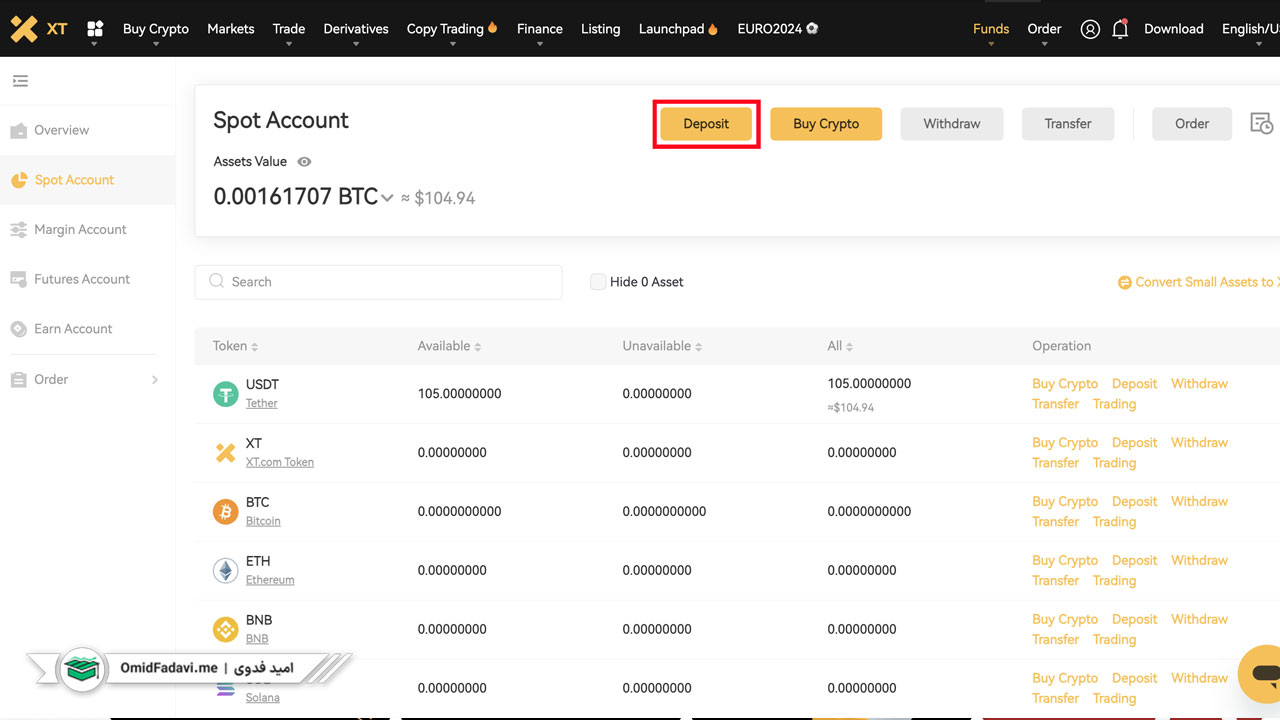
Task: Click the Overview wallet icon in sidebar
Action: pos(18,131)
